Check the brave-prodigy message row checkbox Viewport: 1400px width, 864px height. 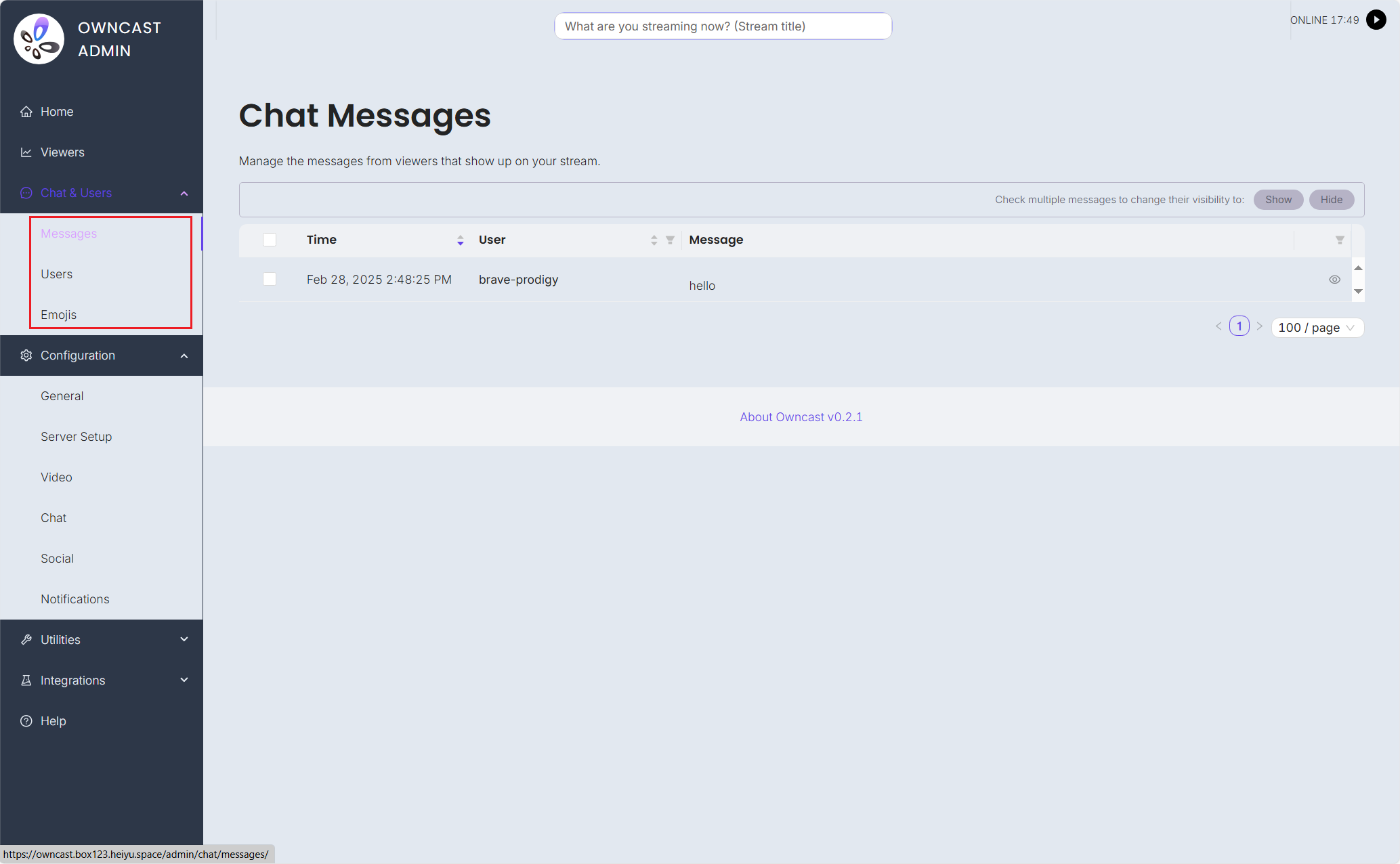click(x=270, y=279)
